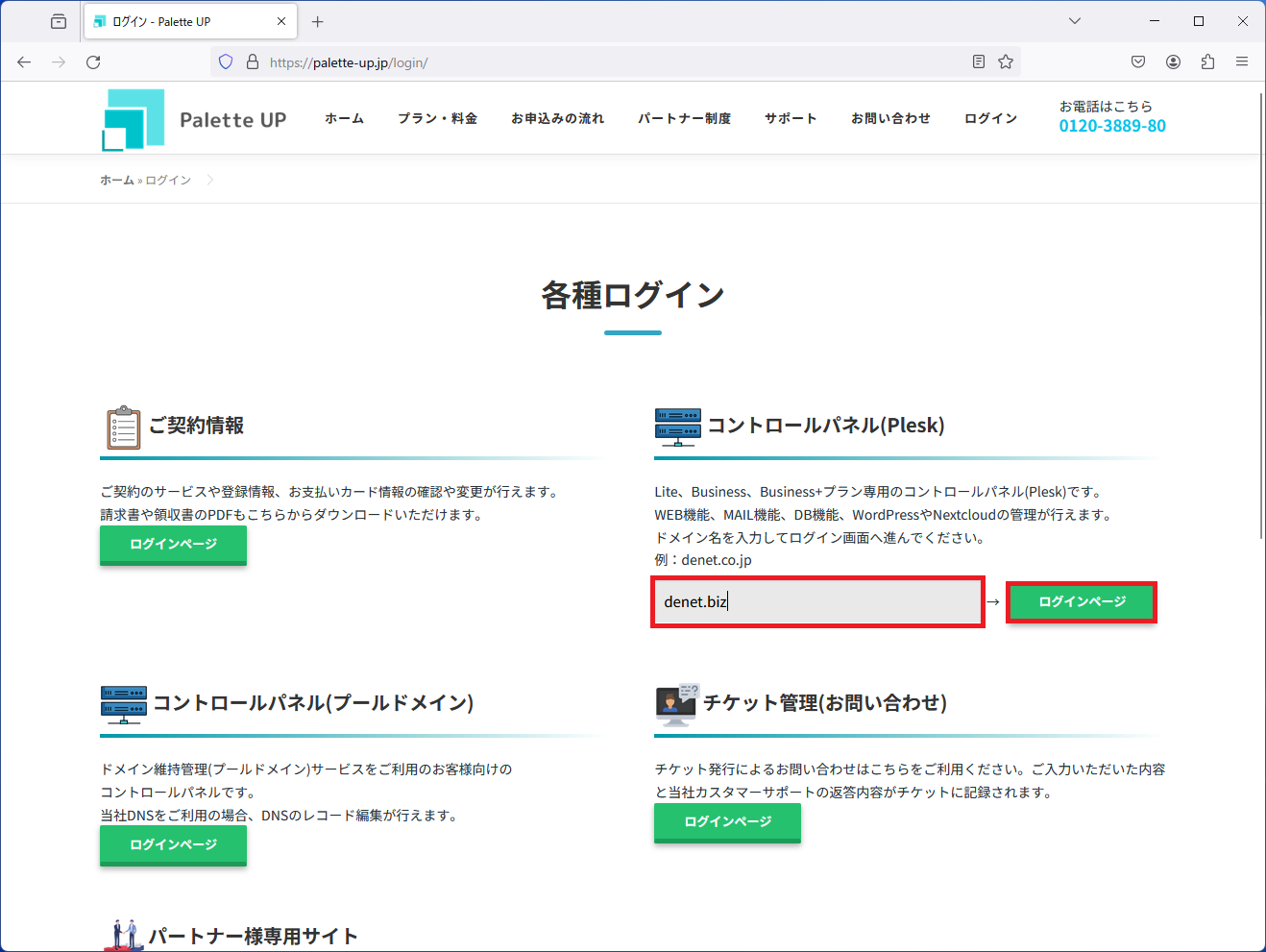Click the お電話はこちら label
Image resolution: width=1266 pixels, height=952 pixels.
[1106, 106]
